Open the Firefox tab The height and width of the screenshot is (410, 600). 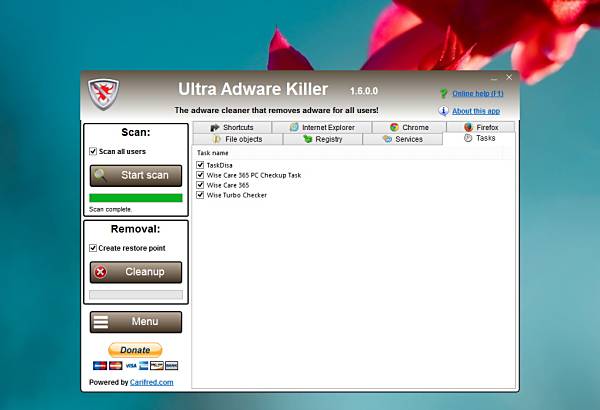(x=481, y=127)
